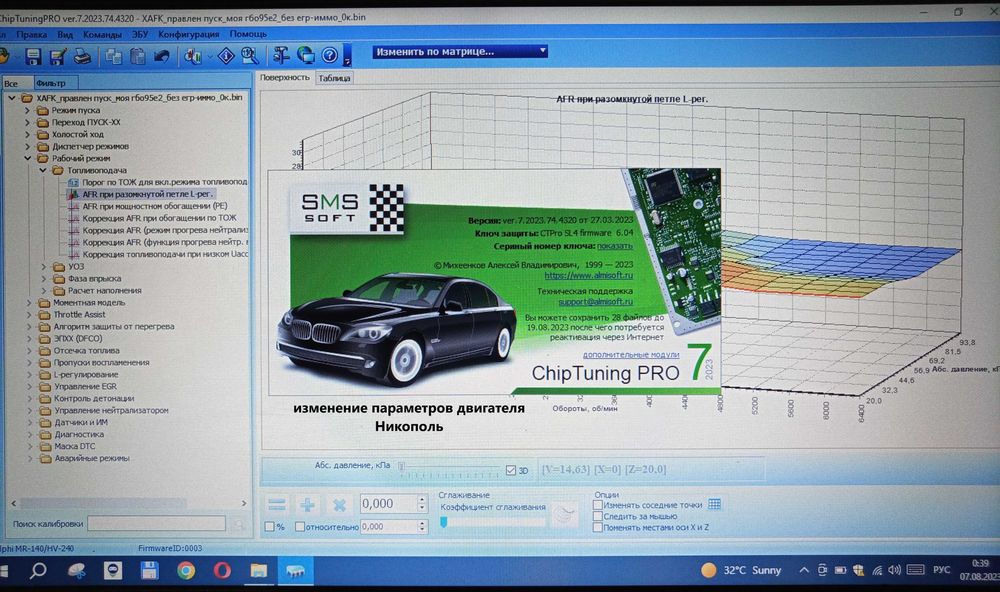The height and width of the screenshot is (592, 1000).
Task: Uncheck the 3D checkbox
Action: point(511,470)
